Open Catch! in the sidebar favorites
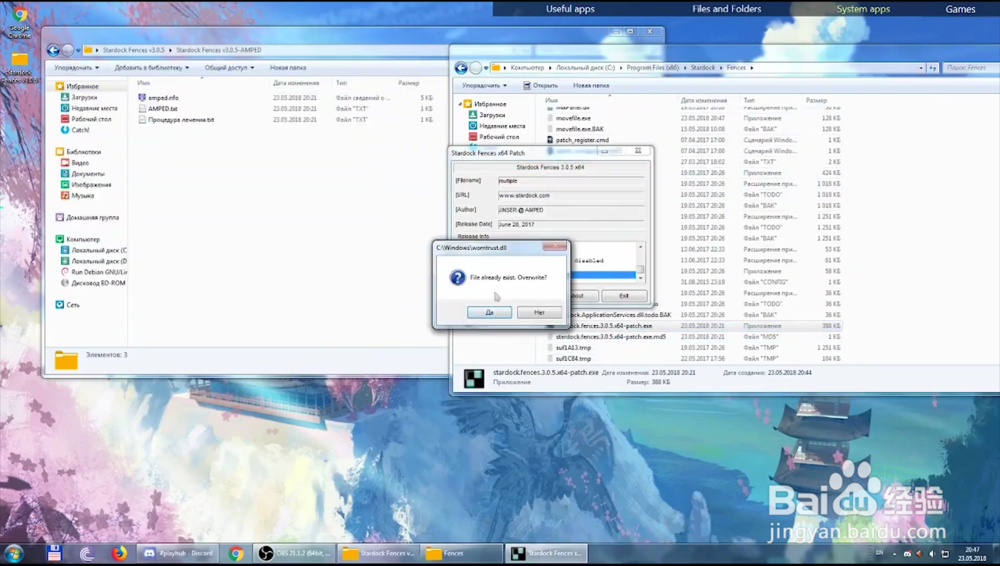1000x566 pixels. tap(80, 130)
